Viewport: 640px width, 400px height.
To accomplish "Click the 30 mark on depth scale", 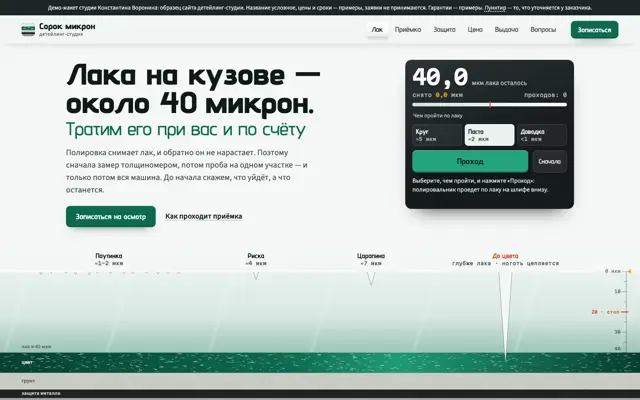I will click(x=618, y=332).
